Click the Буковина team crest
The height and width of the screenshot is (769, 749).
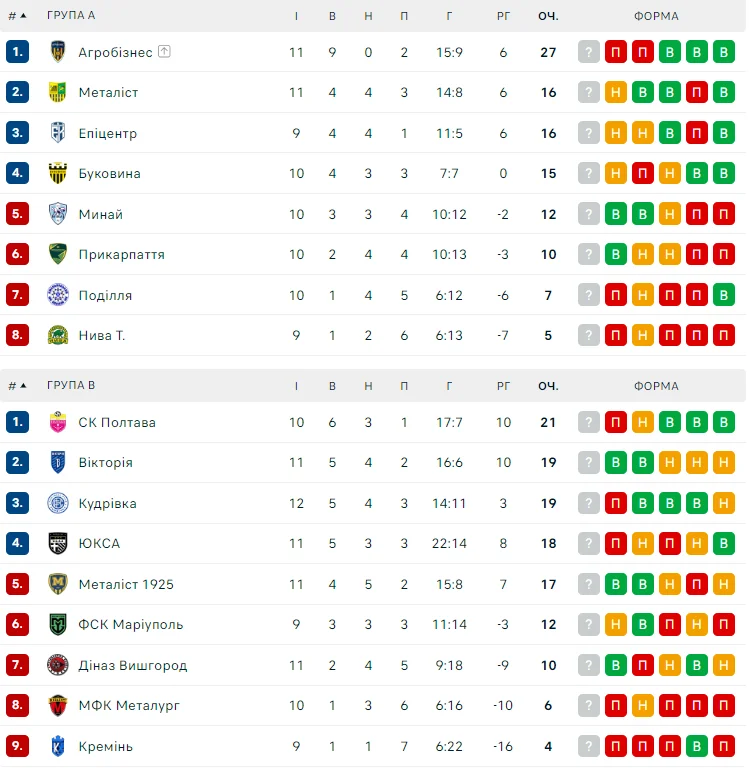pyautogui.click(x=57, y=173)
